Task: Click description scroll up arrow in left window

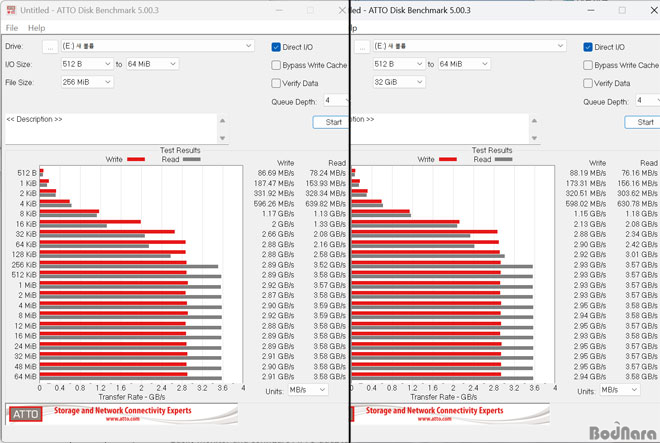Action: click(223, 121)
